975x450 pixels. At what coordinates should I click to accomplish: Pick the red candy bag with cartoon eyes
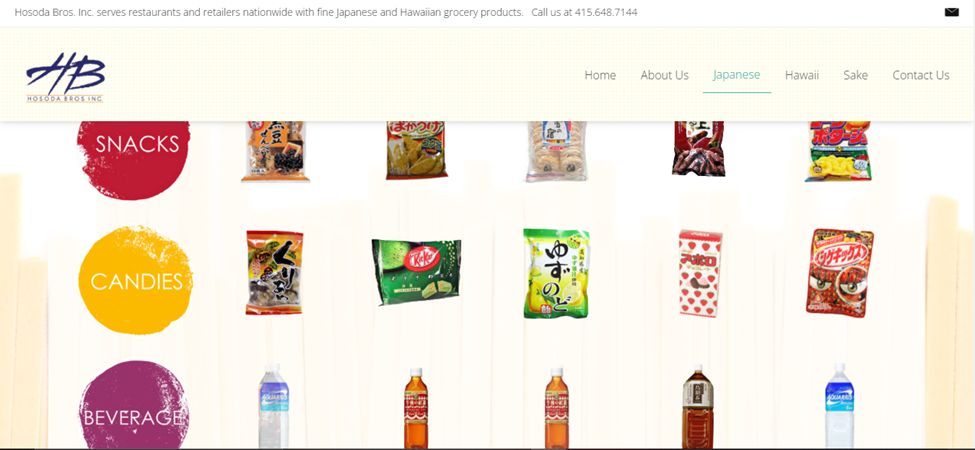[x=839, y=273]
